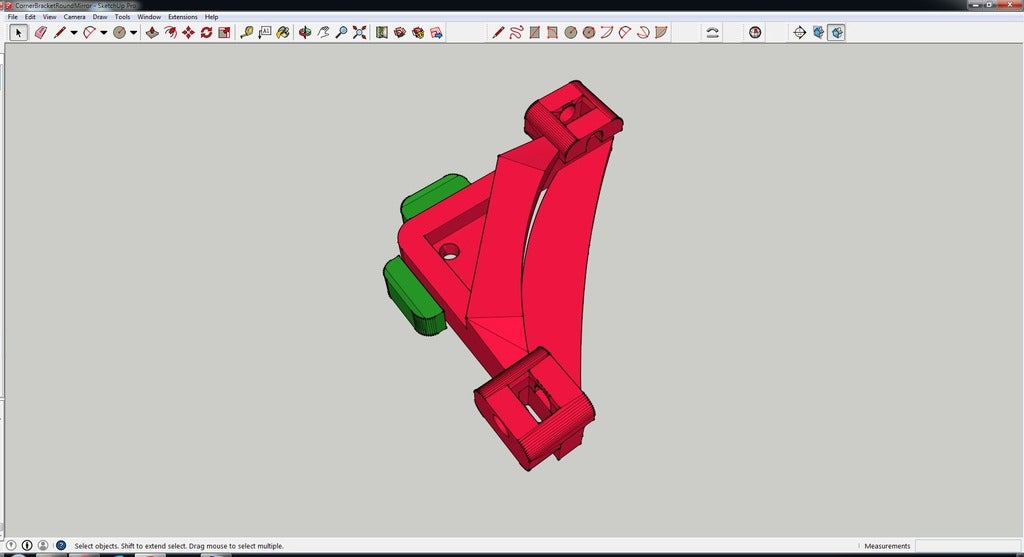1024x557 pixels.
Task: Toggle Display Section Planes
Action: tap(818, 32)
